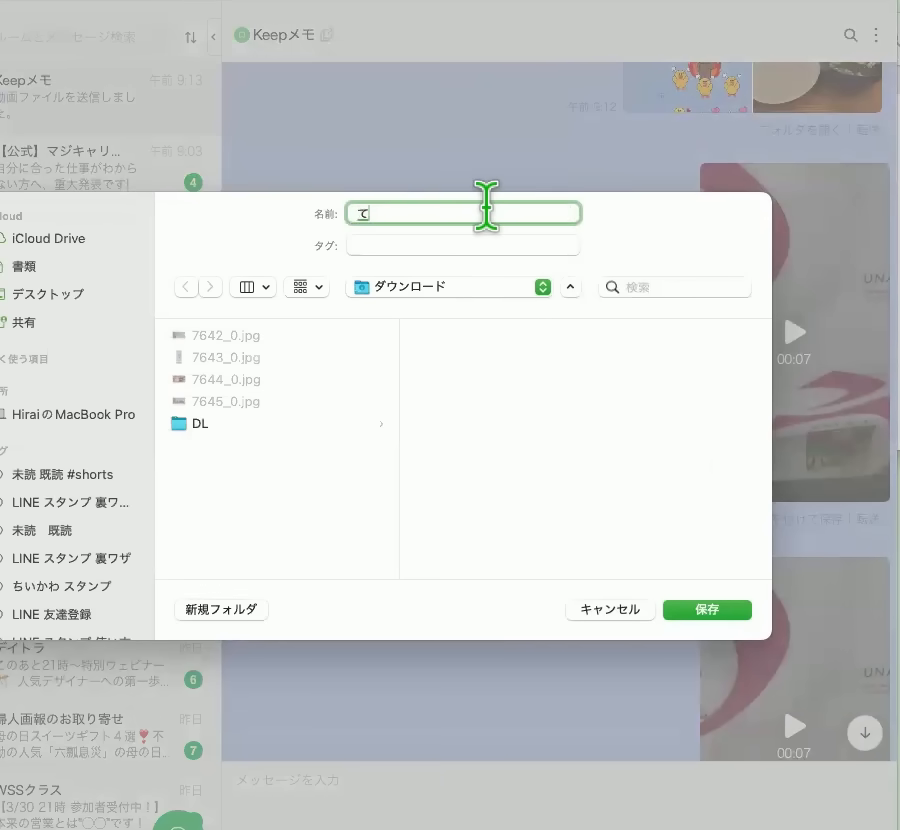Select 共有 in the sidebar
The width and height of the screenshot is (900, 830).
point(24,323)
